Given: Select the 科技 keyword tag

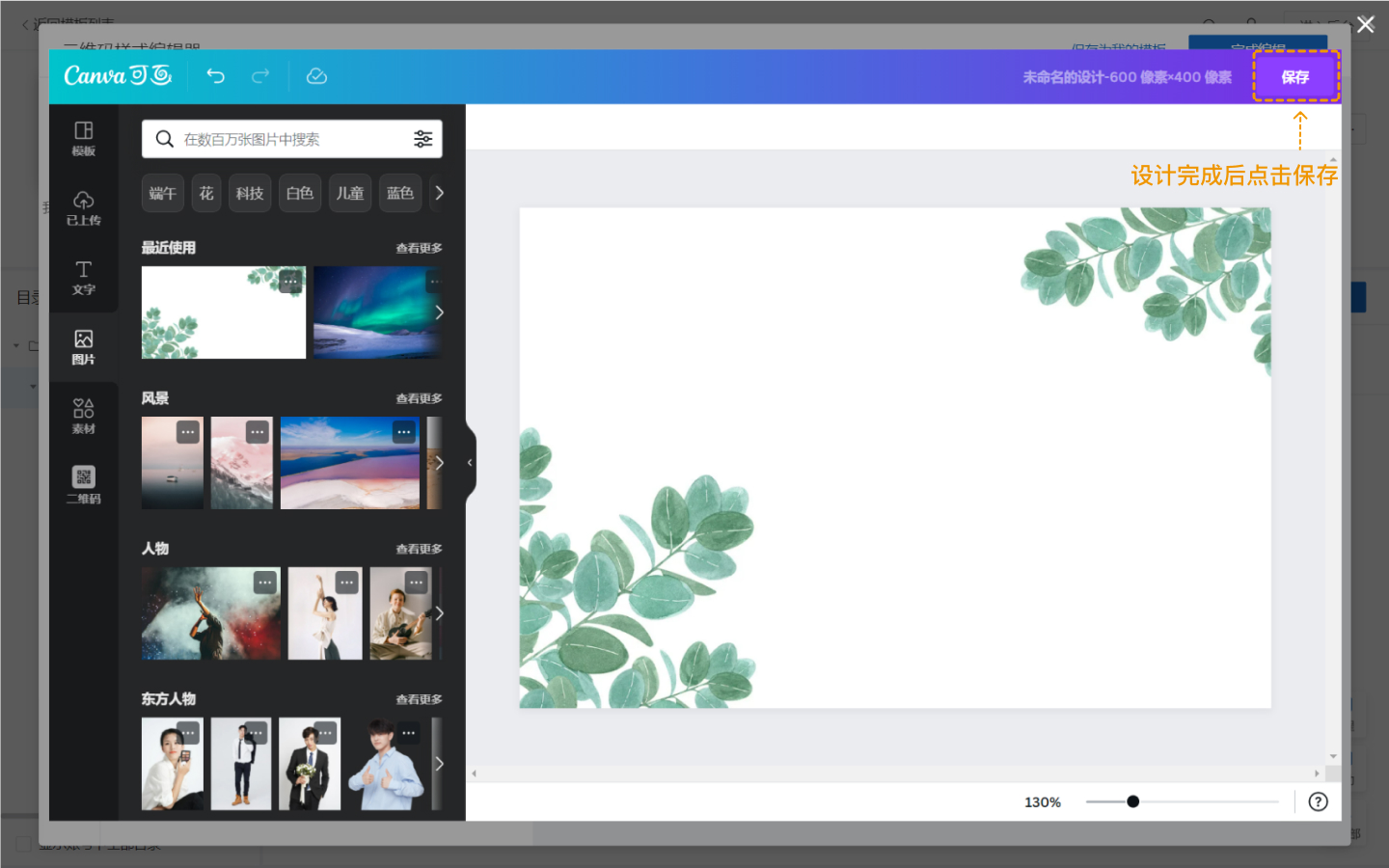Looking at the screenshot, I should click(250, 193).
